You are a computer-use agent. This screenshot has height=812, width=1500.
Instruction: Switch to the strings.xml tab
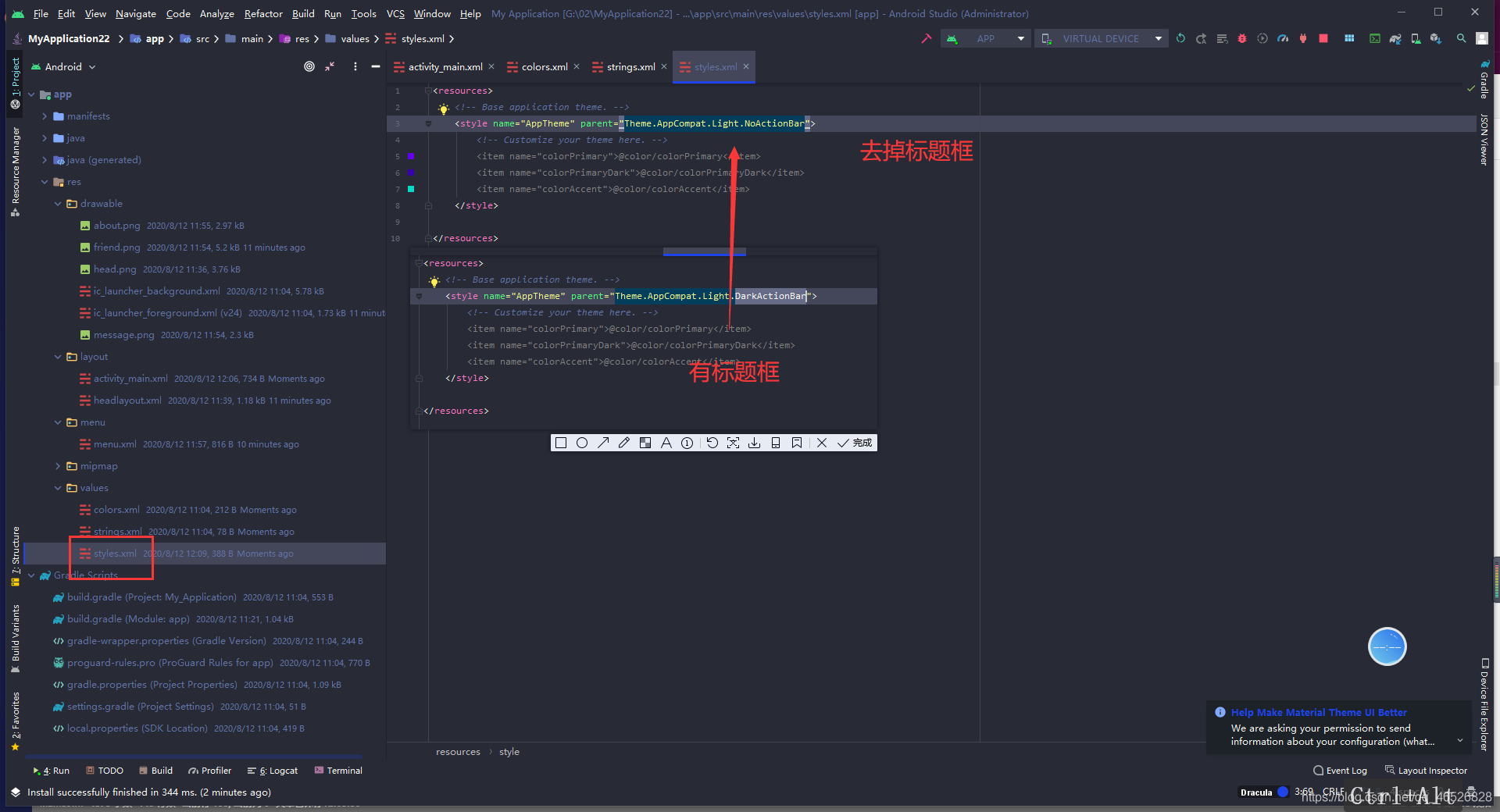pyautogui.click(x=630, y=67)
